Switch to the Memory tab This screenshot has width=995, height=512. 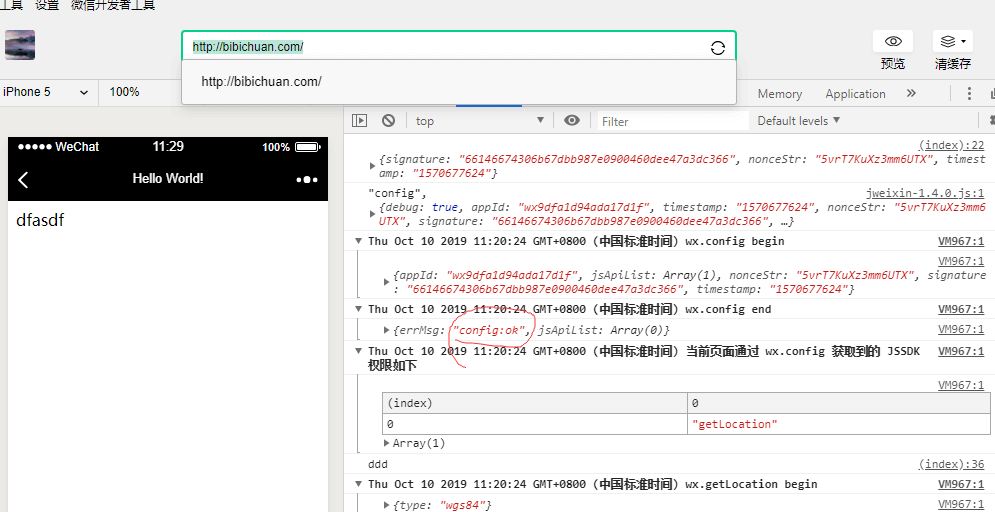779,94
